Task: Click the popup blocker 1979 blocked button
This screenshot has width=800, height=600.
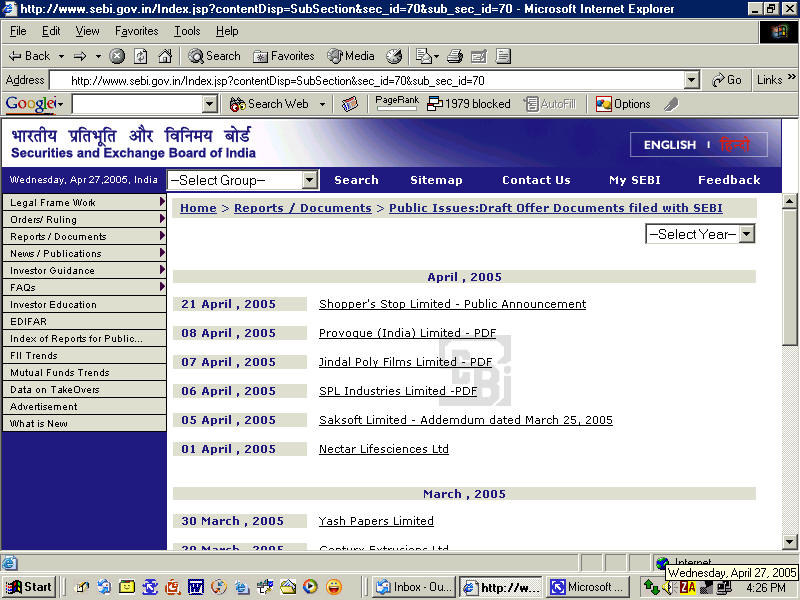Action: coord(468,104)
